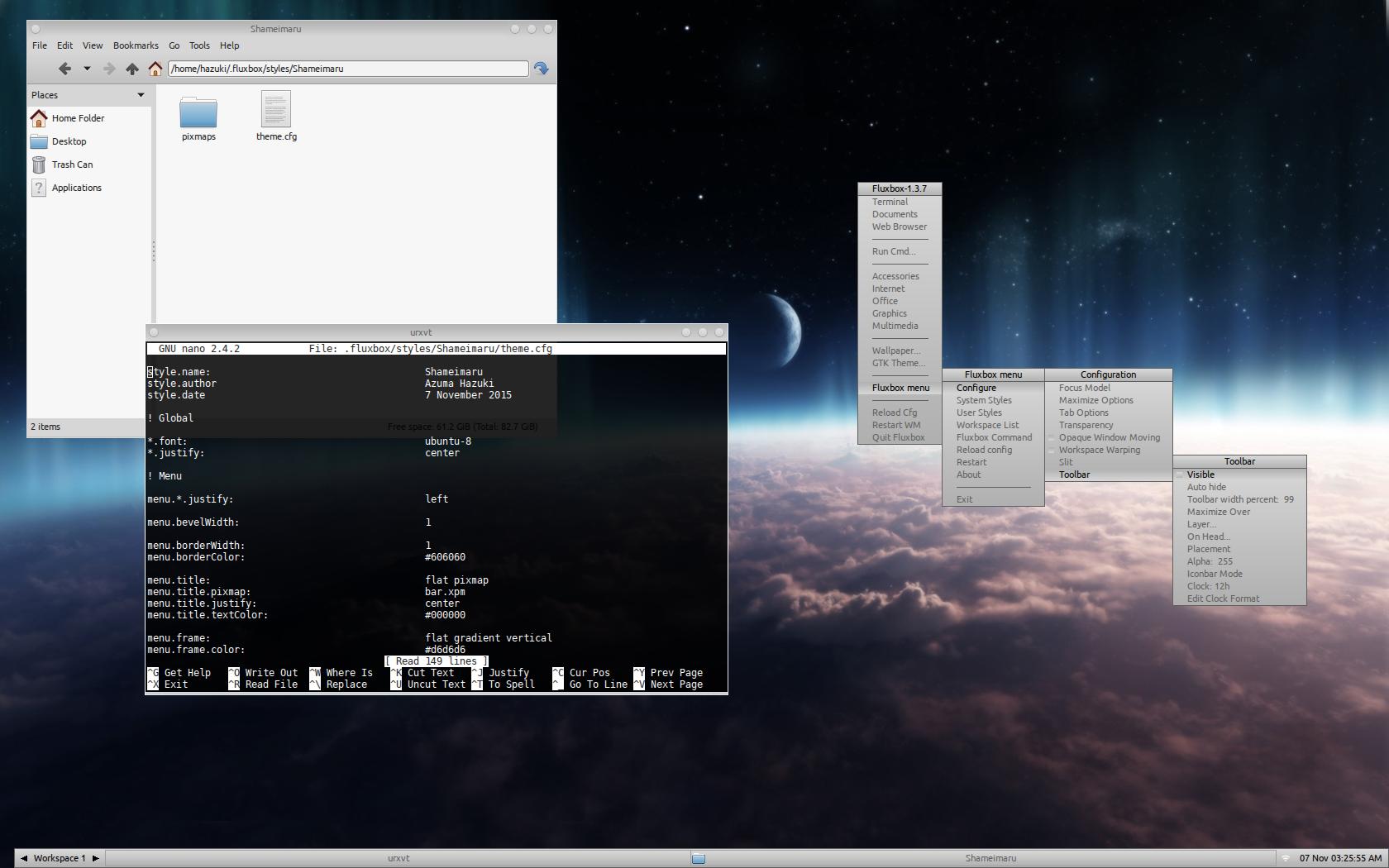
Task: Focus Shameimaru window in the iconbar
Action: click(x=984, y=858)
